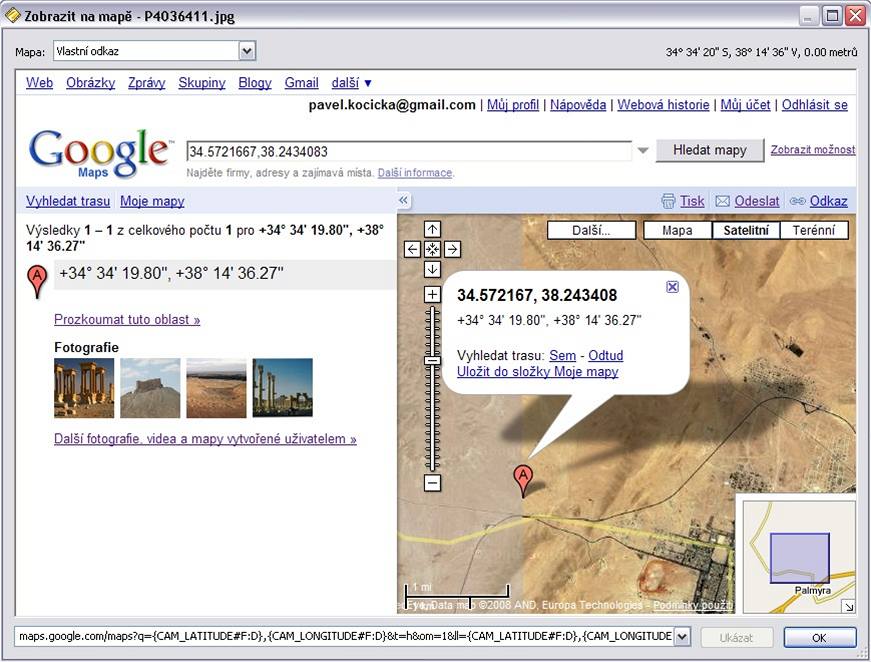Screen dimensions: 871x662
Task: Switch to Mapa view
Action: 677,230
